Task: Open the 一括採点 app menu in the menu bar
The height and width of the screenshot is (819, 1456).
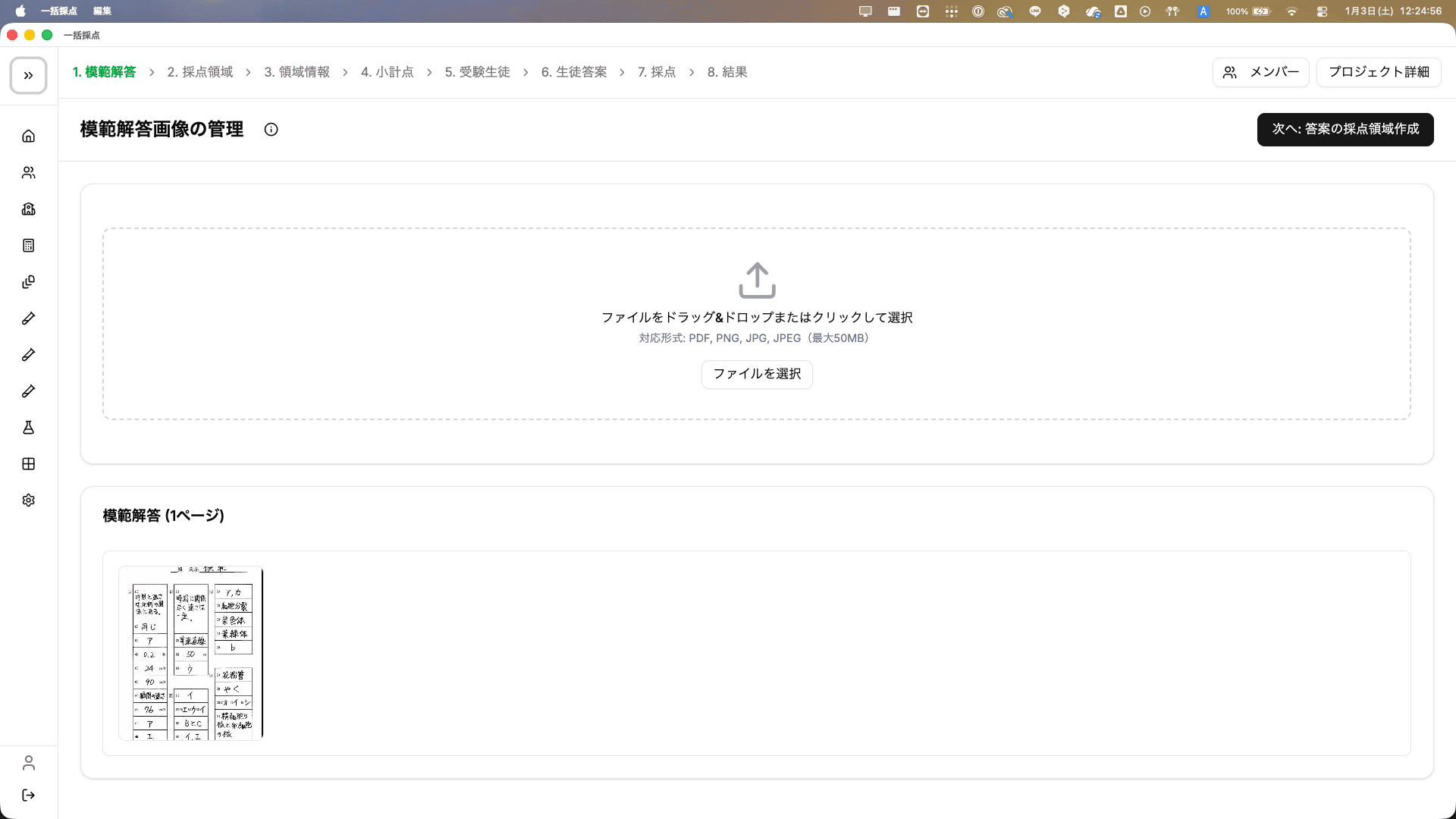Action: tap(59, 11)
